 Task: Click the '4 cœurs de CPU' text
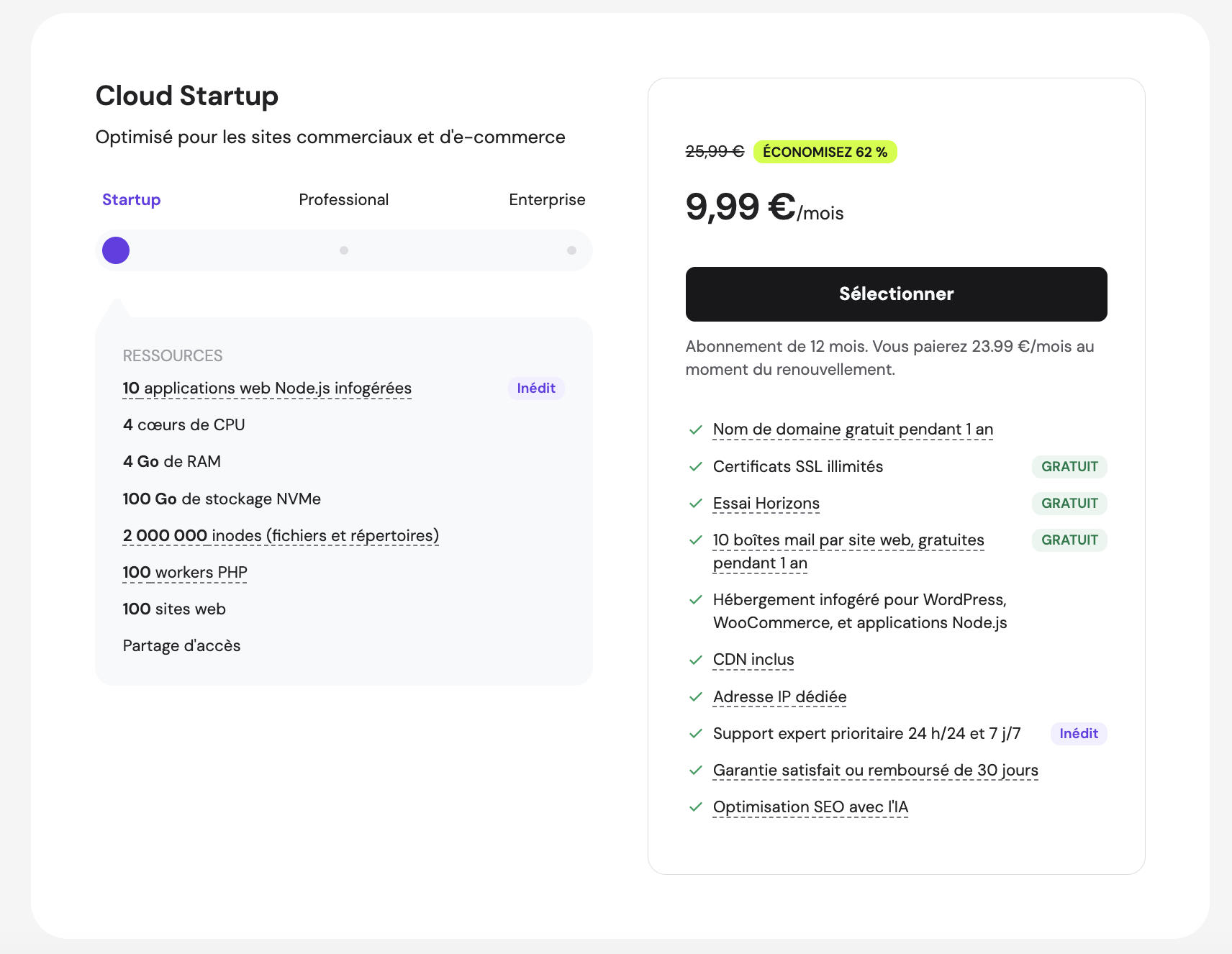pyautogui.click(x=184, y=425)
